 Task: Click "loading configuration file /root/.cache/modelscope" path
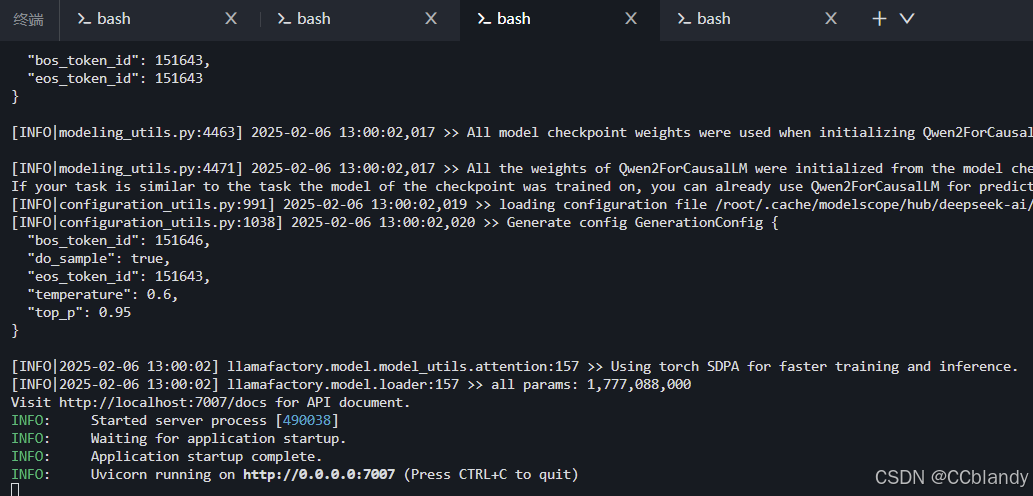(766, 204)
